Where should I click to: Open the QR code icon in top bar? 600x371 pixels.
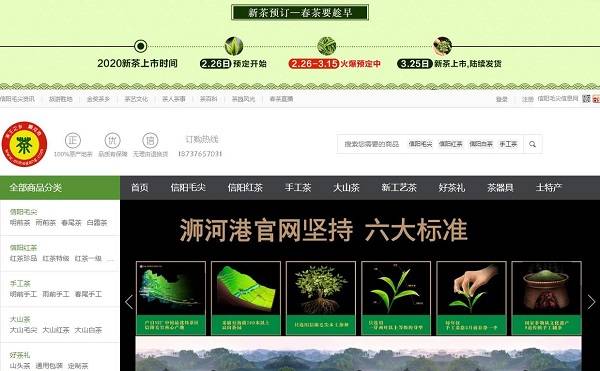coord(586,99)
